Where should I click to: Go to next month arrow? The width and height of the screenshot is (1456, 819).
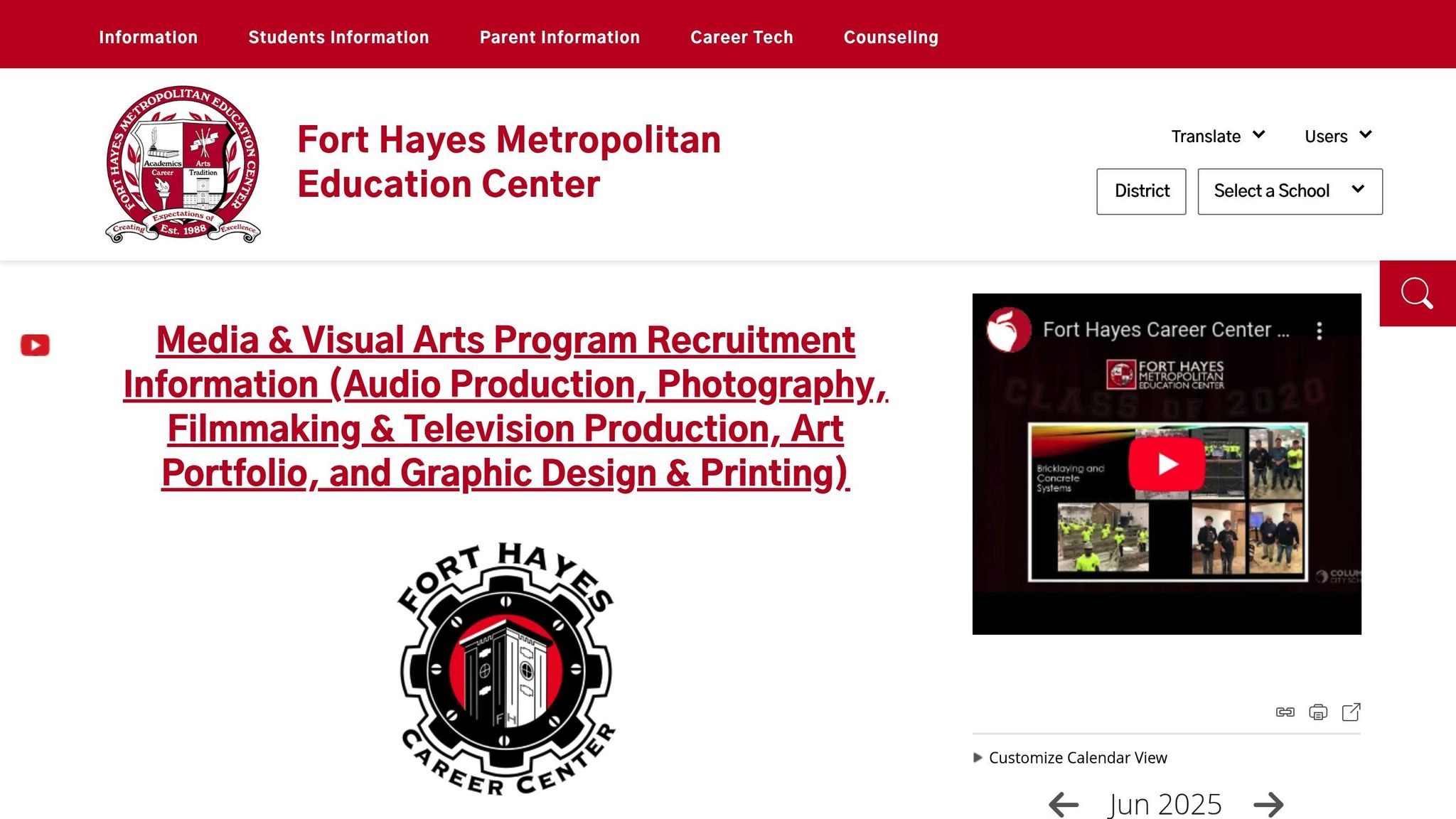point(1268,805)
